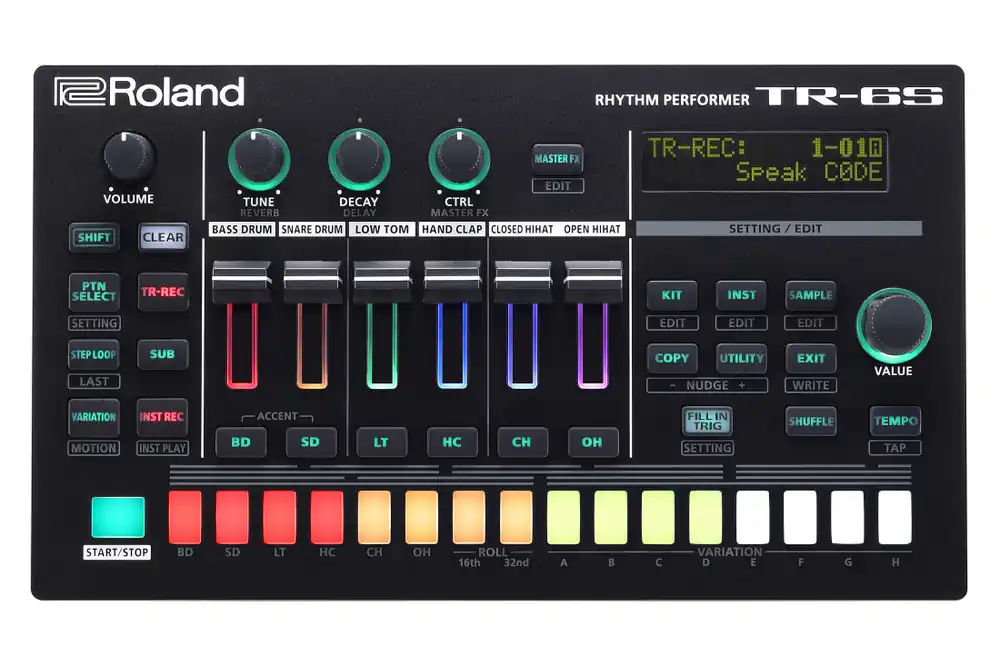Select variation D step pad
Image resolution: width=1000 pixels, height=666 pixels.
tap(706, 517)
